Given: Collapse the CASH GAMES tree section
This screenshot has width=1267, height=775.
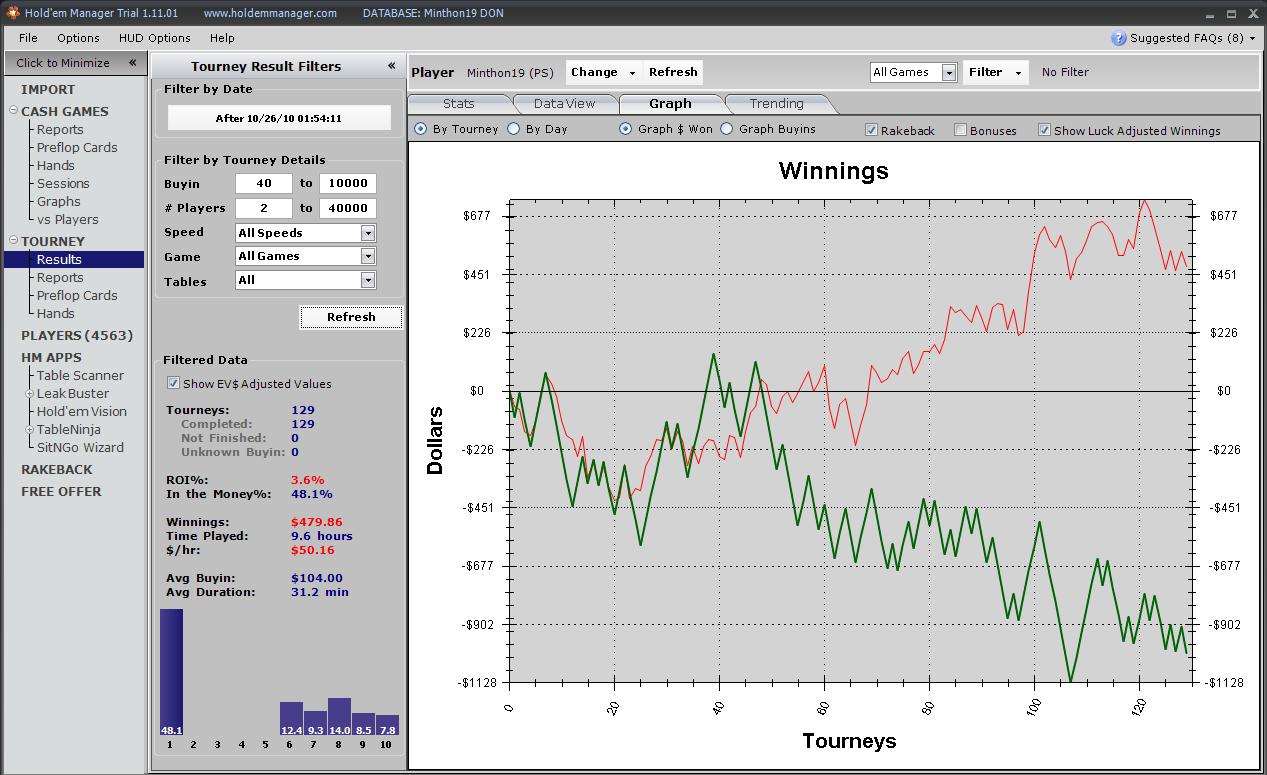Looking at the screenshot, I should pos(13,111).
